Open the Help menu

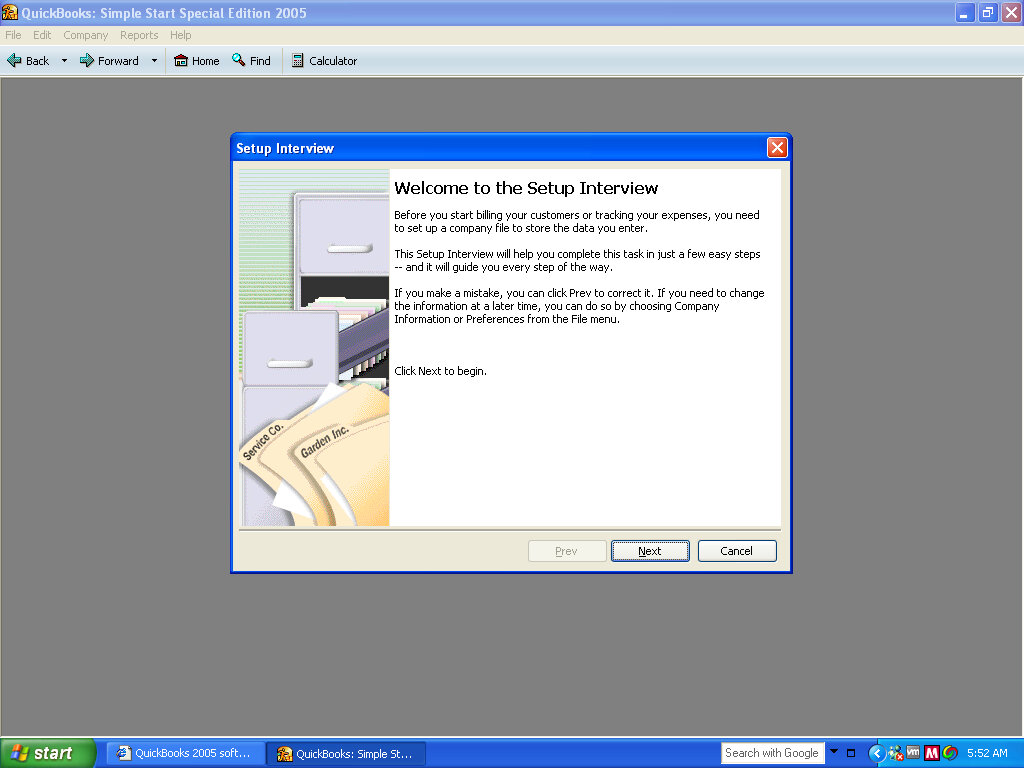(180, 35)
